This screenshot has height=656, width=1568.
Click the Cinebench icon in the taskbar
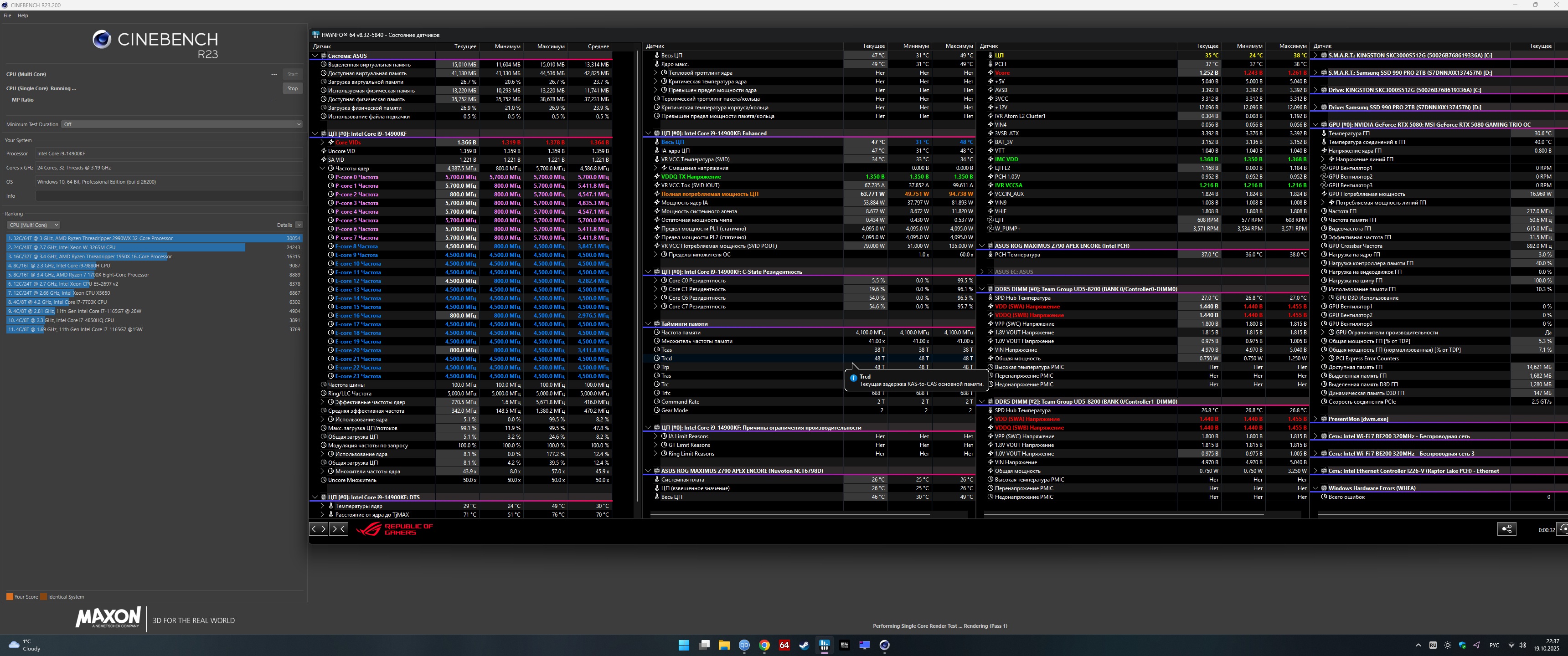tap(884, 645)
